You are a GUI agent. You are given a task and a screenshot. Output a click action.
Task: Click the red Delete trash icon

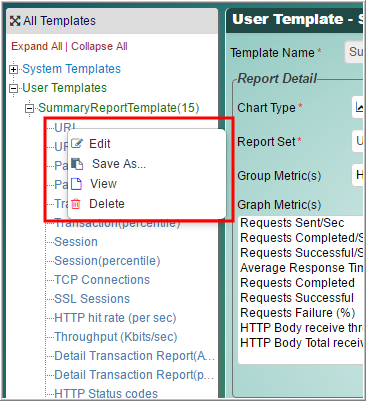coord(76,204)
